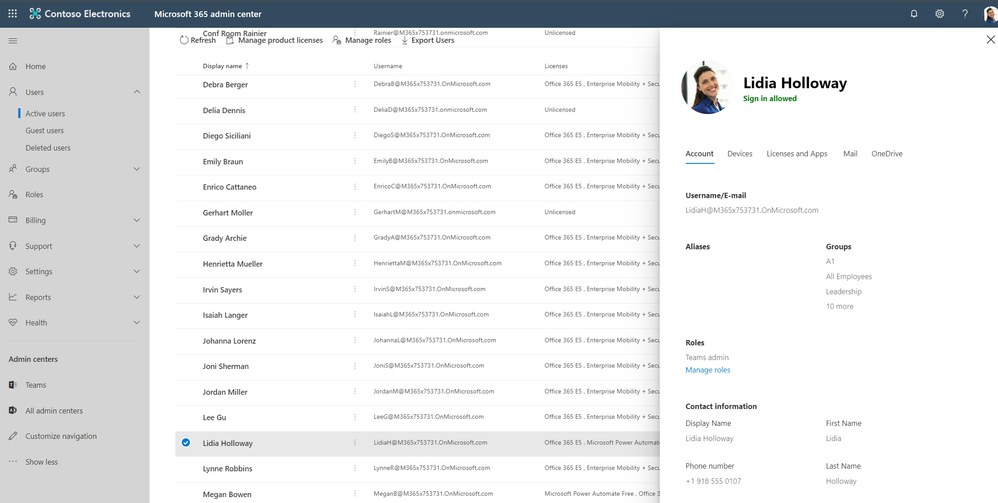
Task: Select the Lynne Robbins user row
Action: (x=417, y=469)
